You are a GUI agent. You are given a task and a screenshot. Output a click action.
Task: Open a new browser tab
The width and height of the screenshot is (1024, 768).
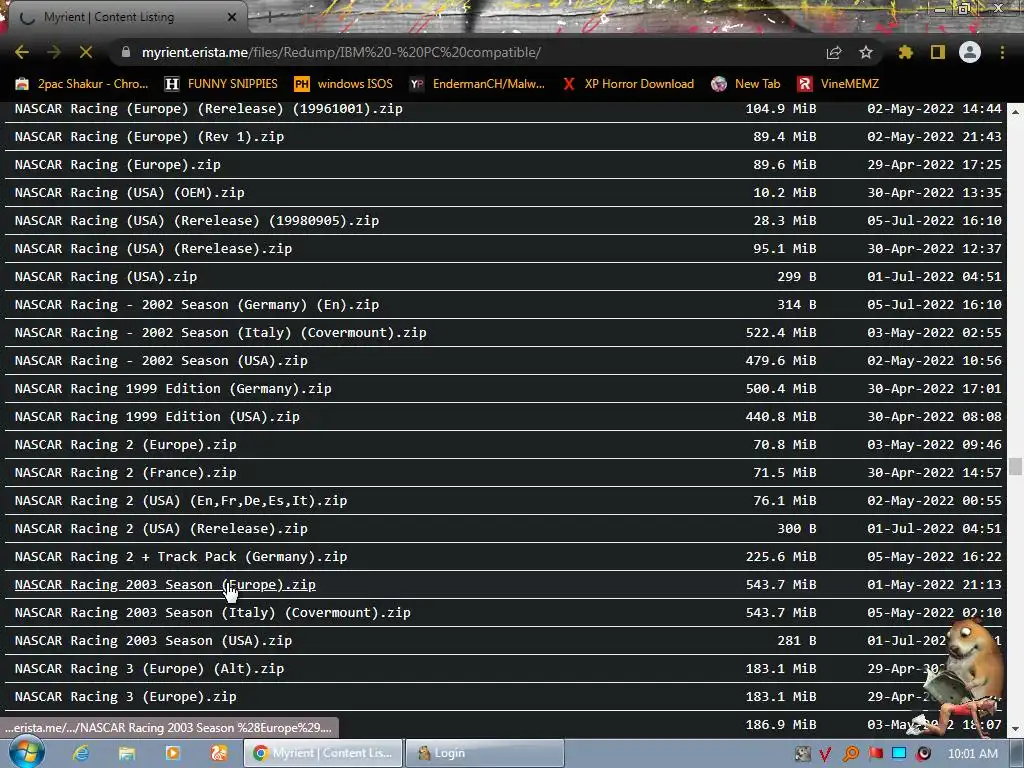[x=268, y=18]
